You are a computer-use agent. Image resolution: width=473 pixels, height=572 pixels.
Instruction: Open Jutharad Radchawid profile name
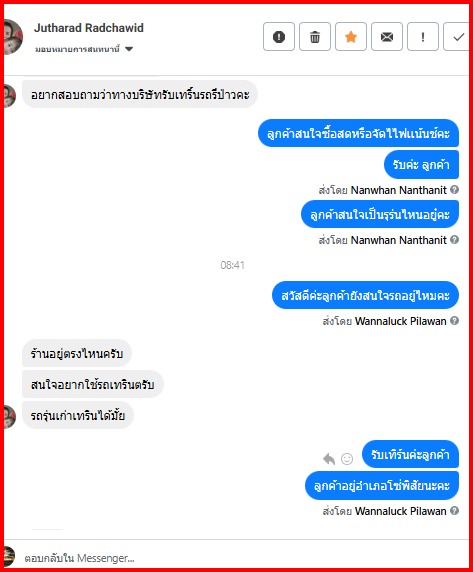(x=89, y=28)
